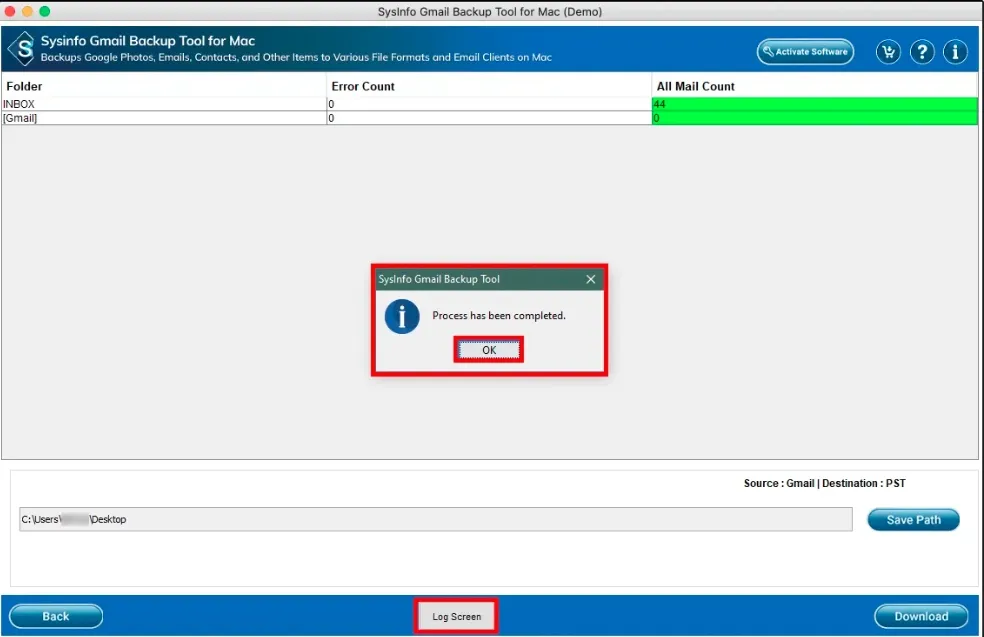Confirm the dialog with OK
The height and width of the screenshot is (637, 984).
click(488, 350)
